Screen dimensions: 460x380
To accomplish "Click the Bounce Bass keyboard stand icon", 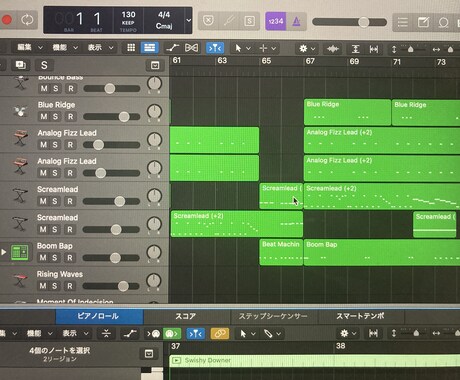I will (20, 83).
